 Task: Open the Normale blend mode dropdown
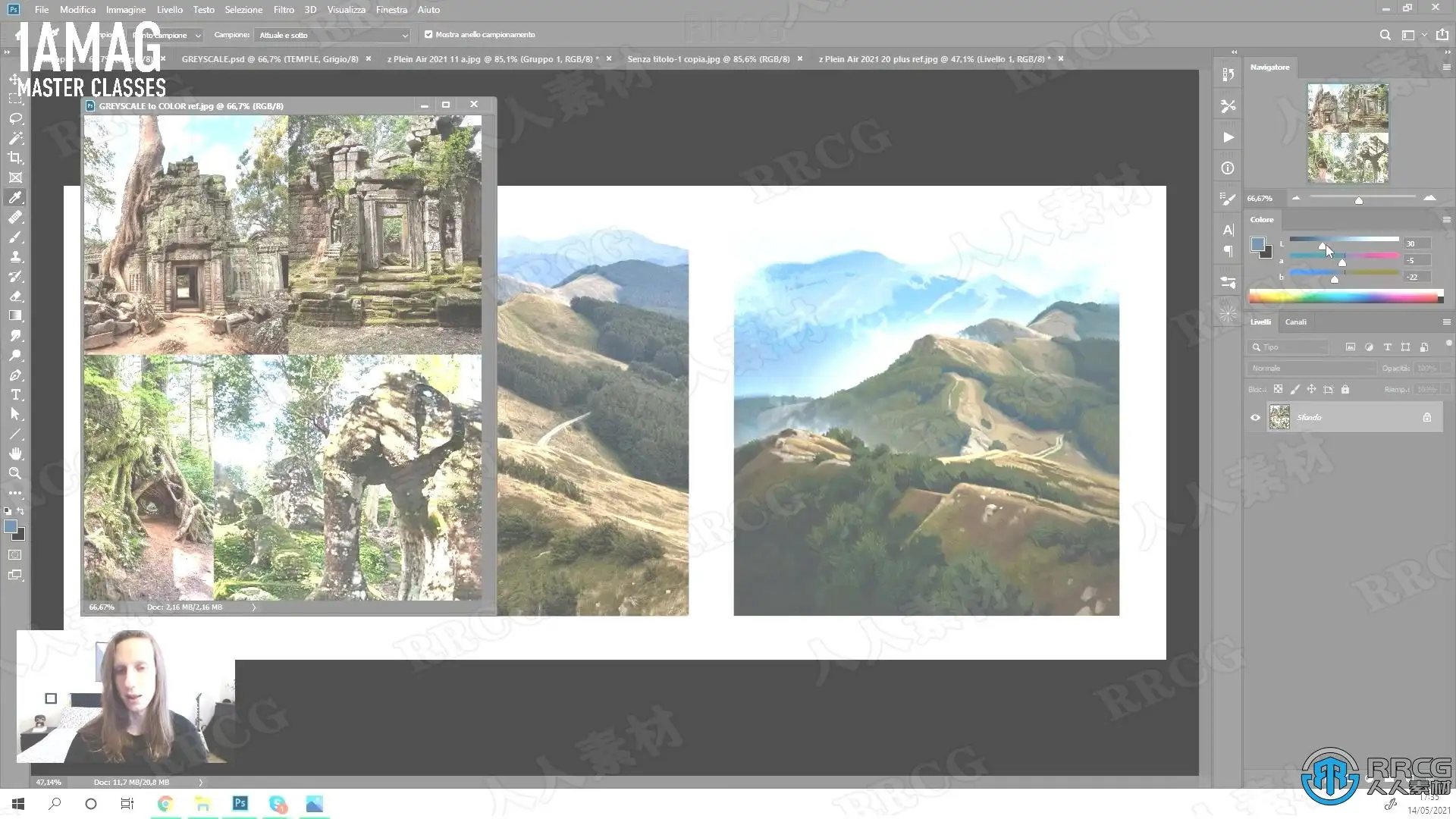coord(1310,368)
